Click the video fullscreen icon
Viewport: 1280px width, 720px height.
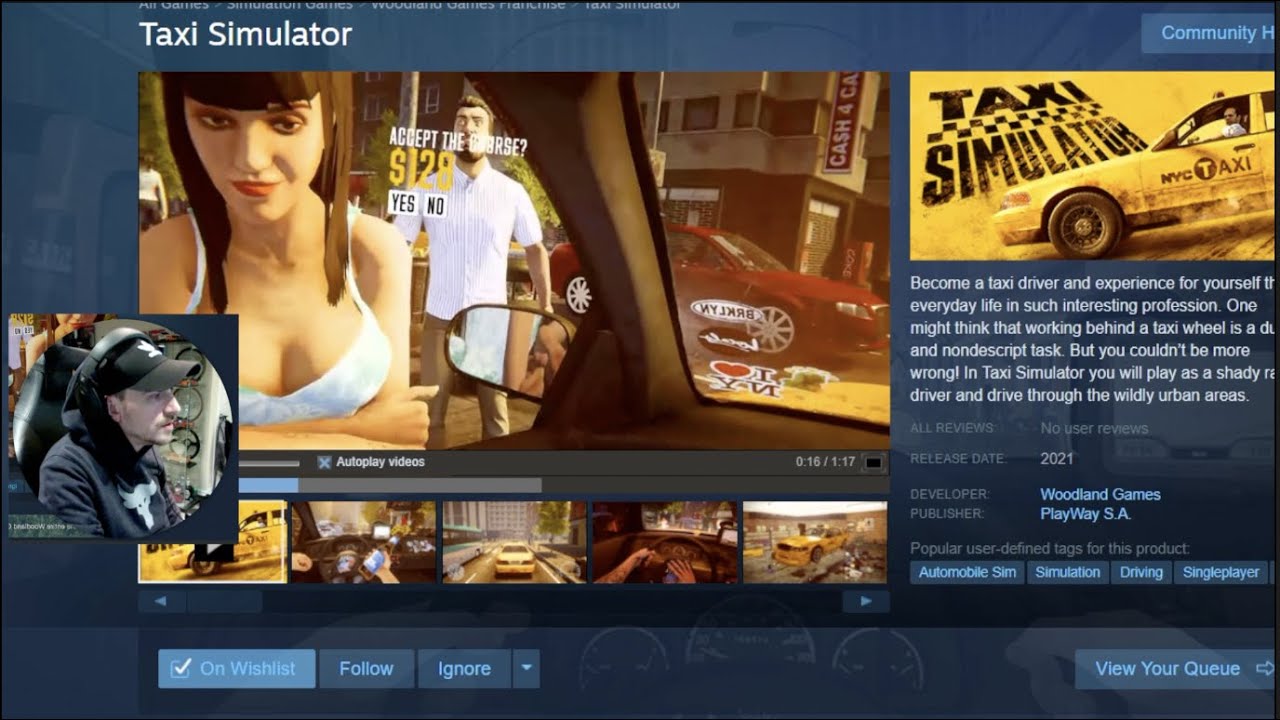(873, 463)
